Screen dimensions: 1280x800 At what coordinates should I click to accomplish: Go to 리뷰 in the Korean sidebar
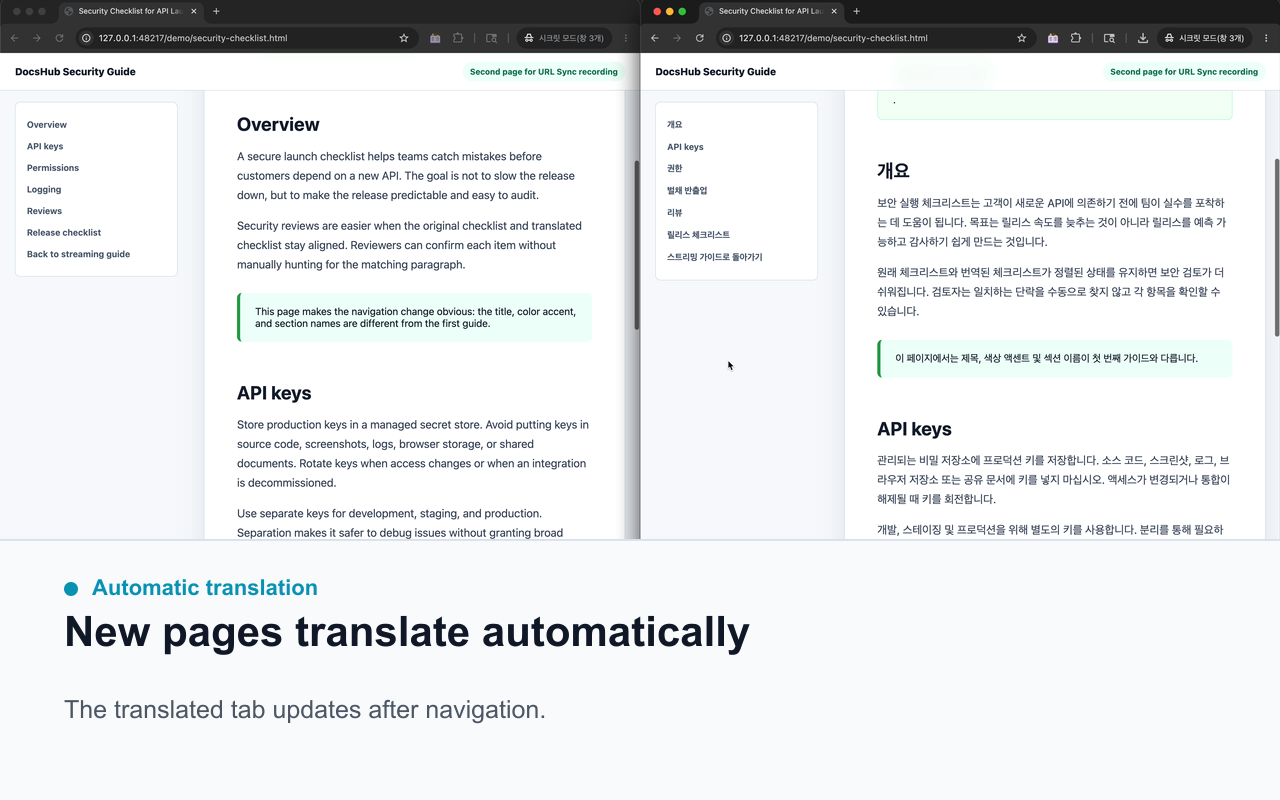674,212
